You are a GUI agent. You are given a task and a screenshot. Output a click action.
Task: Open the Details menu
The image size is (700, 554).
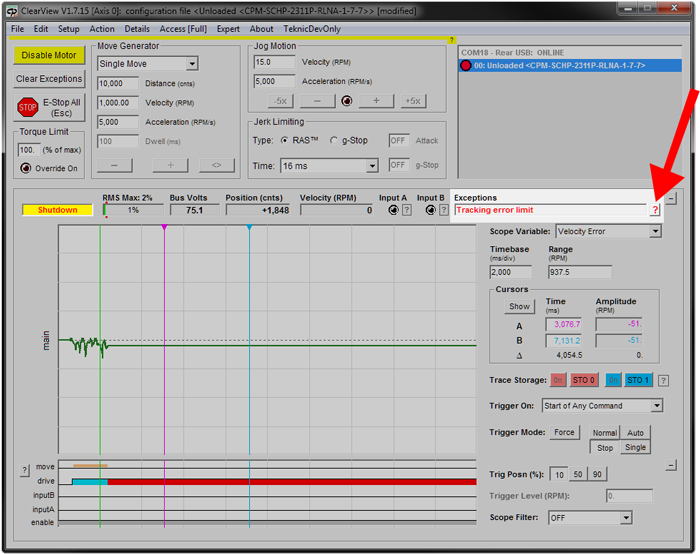pos(137,29)
